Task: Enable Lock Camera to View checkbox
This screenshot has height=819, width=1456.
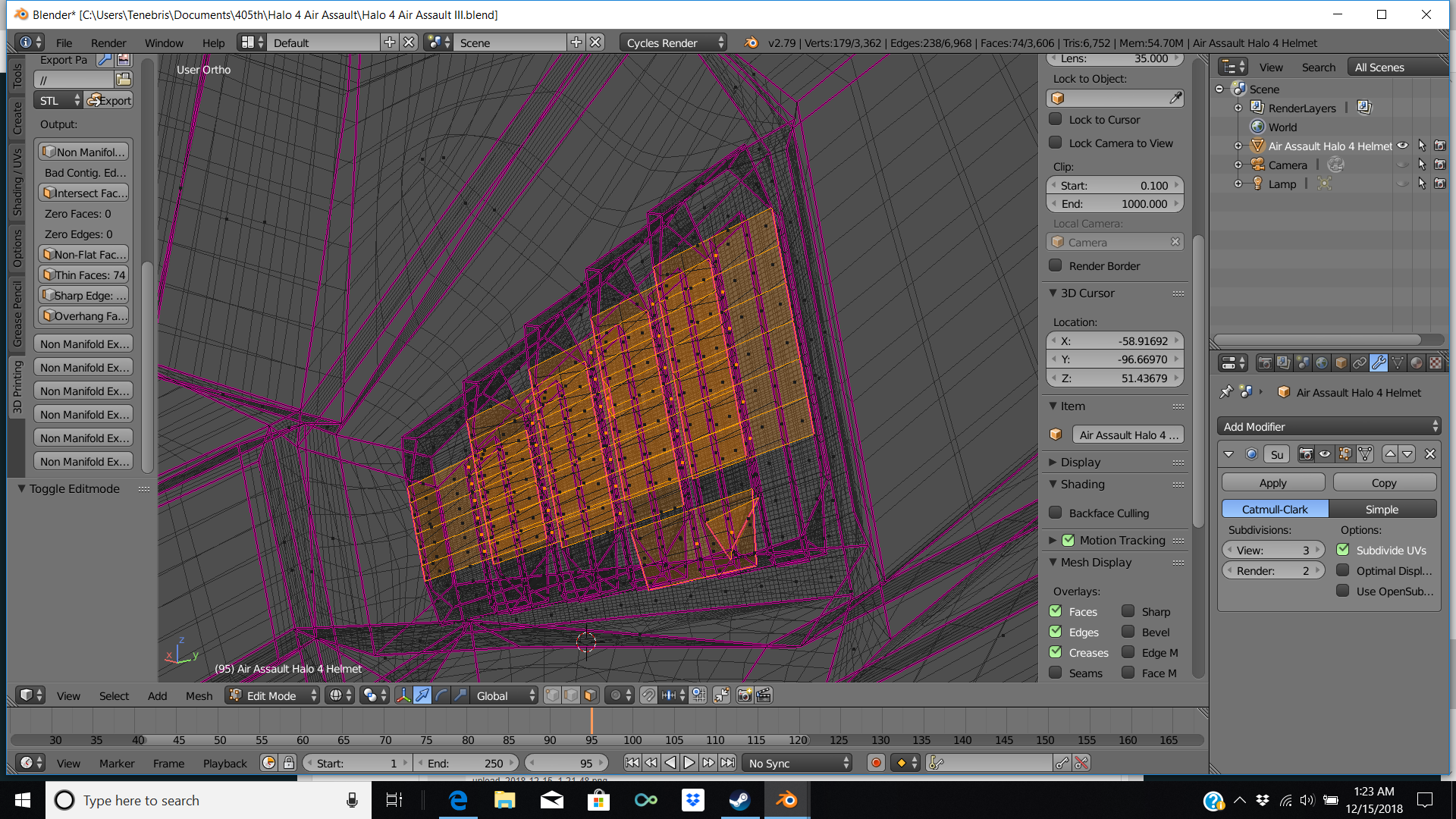Action: [1055, 143]
